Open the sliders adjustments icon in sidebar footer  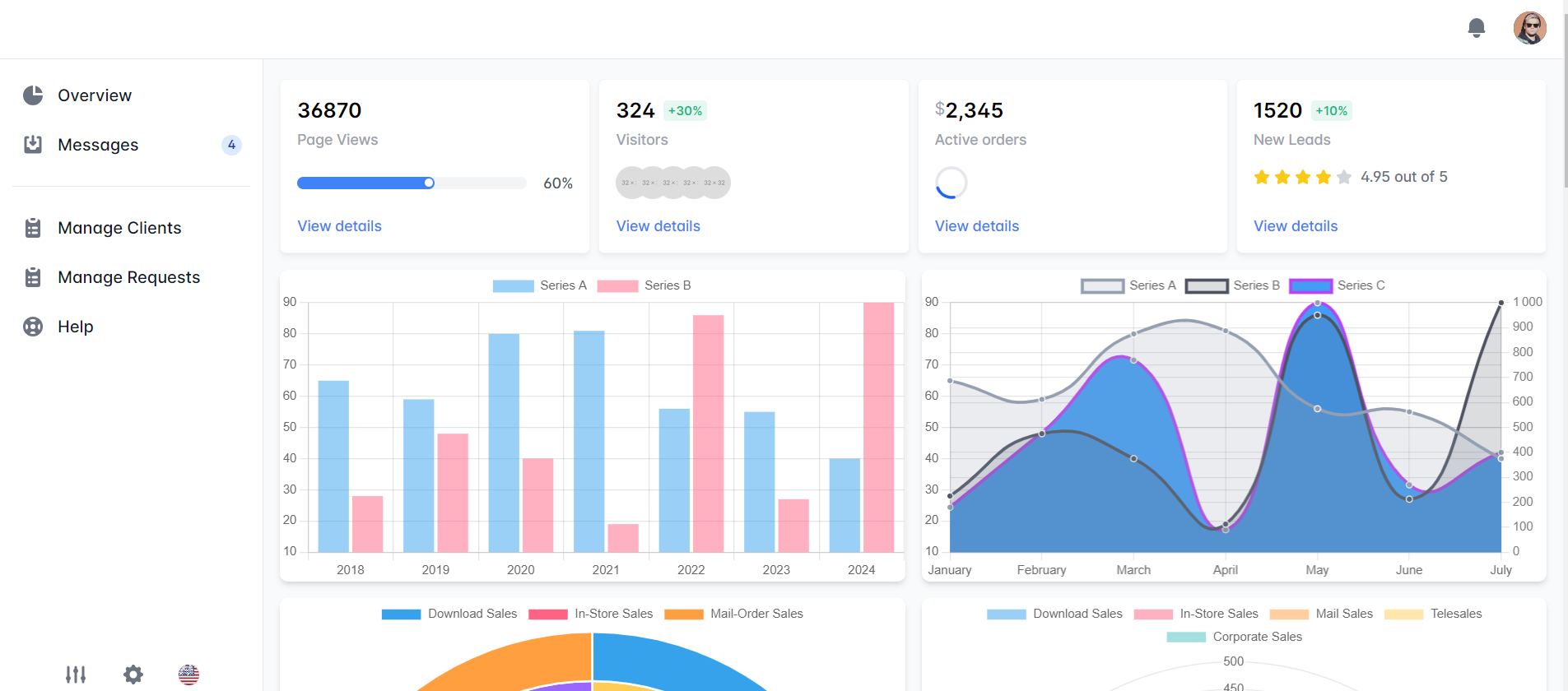(x=76, y=675)
